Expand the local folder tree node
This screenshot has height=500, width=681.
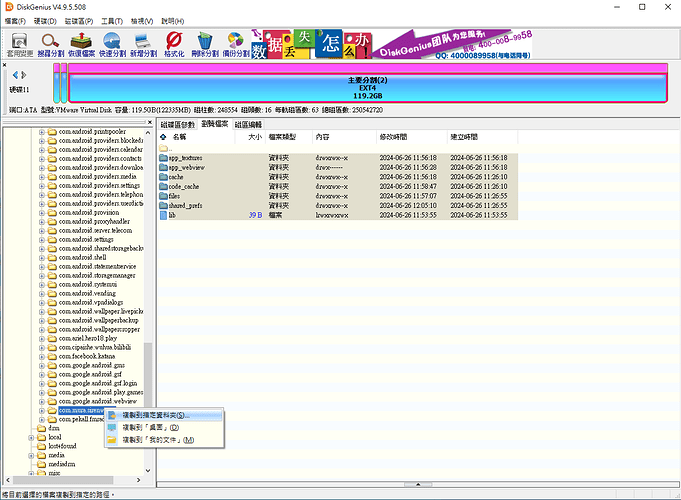(31, 437)
